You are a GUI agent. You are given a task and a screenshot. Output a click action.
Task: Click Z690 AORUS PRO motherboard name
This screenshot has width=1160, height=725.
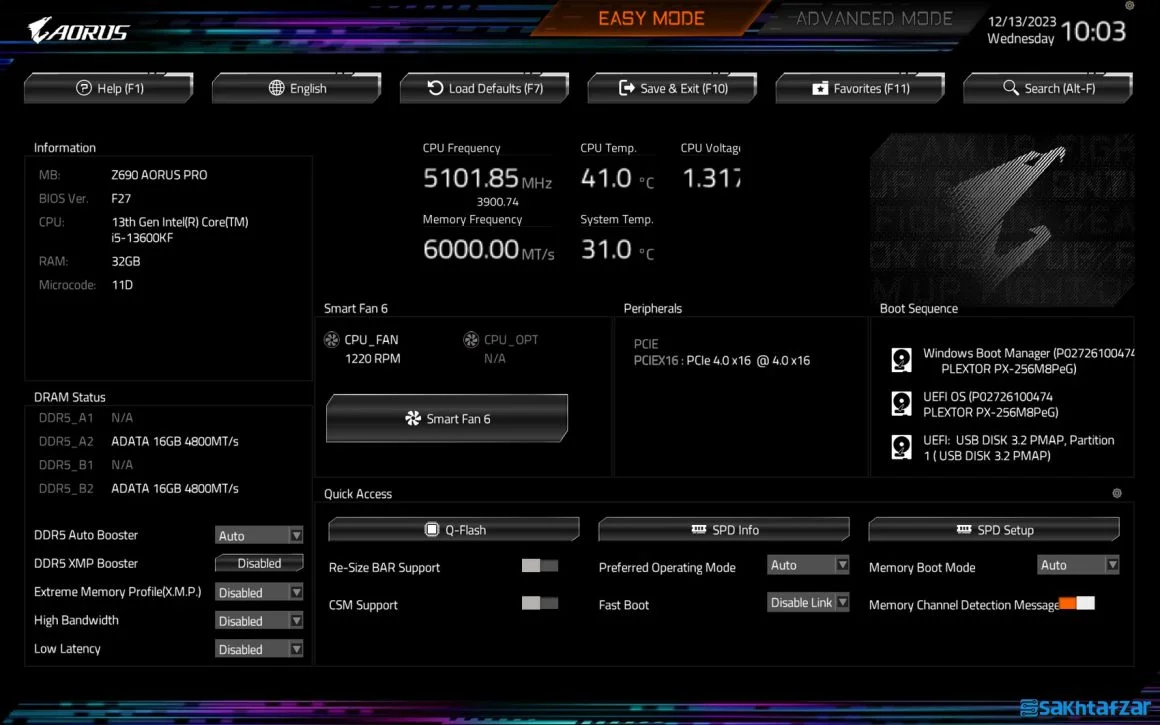point(159,175)
